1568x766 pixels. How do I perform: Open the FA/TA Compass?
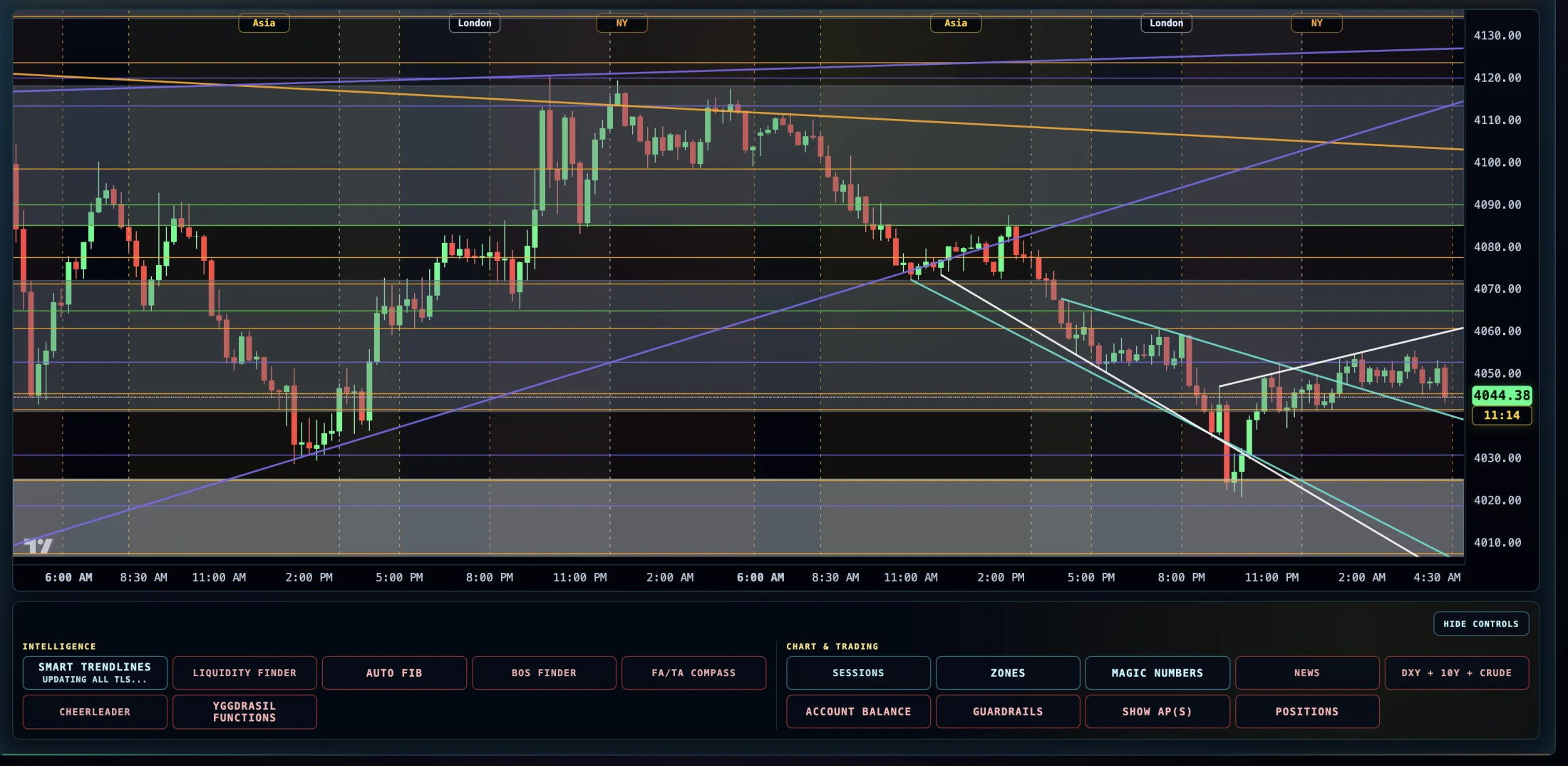tap(693, 673)
